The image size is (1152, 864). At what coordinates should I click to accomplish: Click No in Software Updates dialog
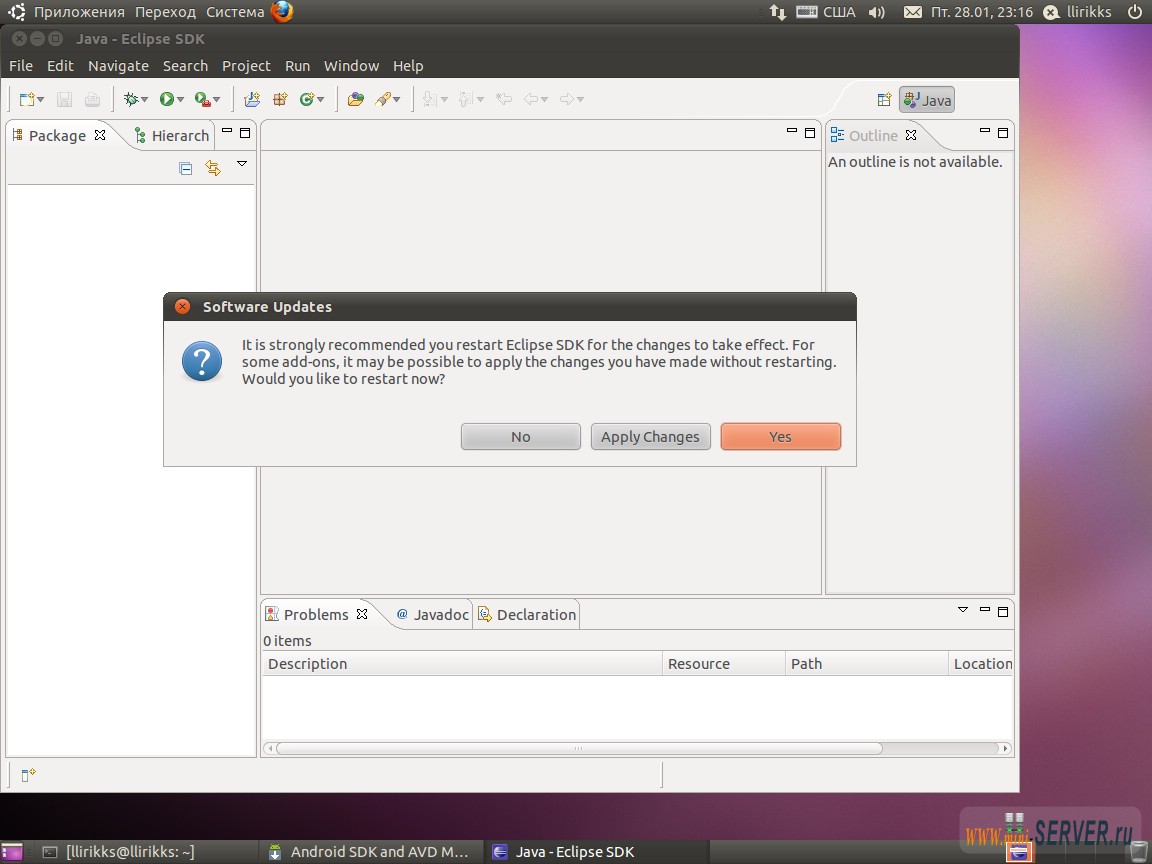(x=520, y=436)
